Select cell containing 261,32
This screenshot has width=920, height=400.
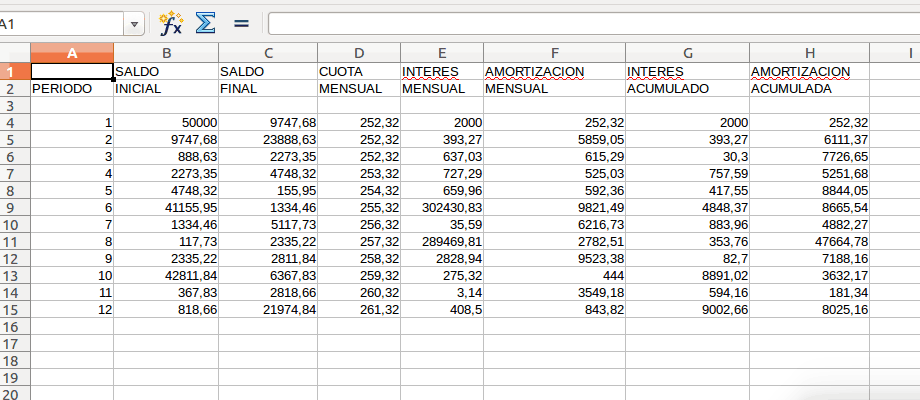pyautogui.click(x=359, y=310)
